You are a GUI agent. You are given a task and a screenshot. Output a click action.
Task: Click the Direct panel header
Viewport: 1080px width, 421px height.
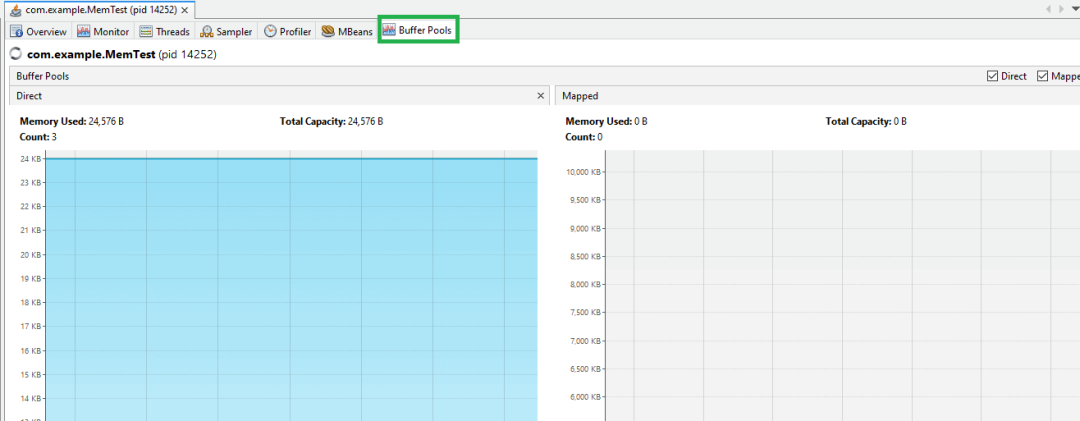click(280, 96)
